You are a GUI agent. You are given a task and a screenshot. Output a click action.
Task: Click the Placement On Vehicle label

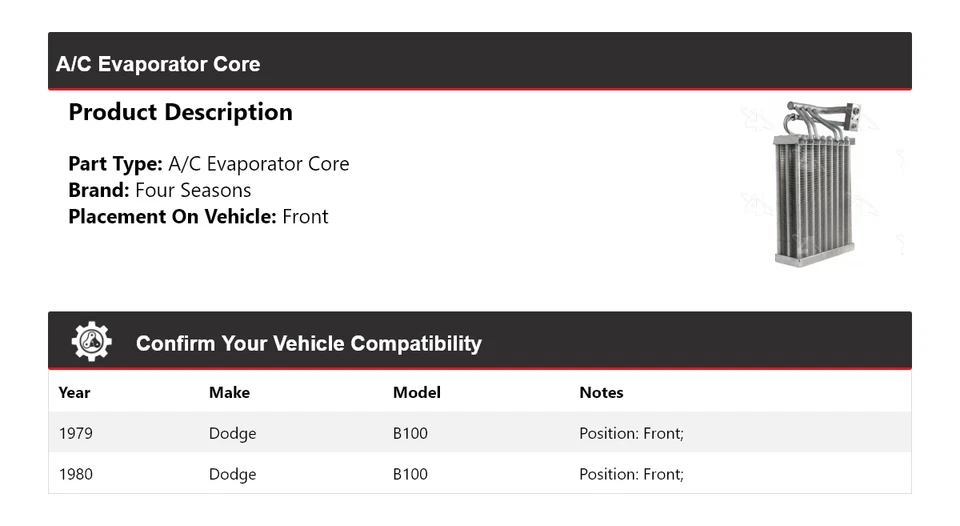(172, 216)
